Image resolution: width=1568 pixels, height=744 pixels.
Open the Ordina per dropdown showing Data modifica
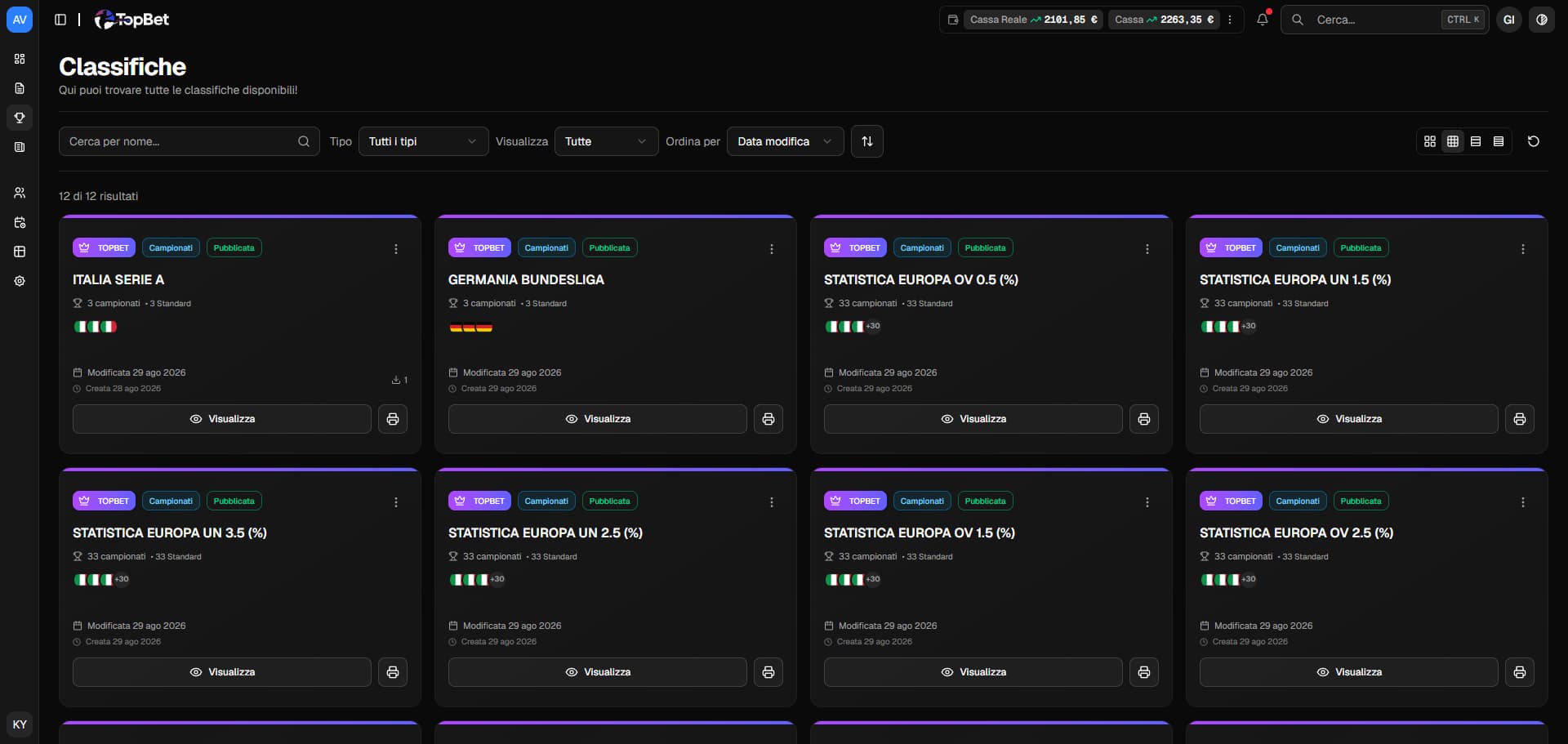tap(786, 141)
